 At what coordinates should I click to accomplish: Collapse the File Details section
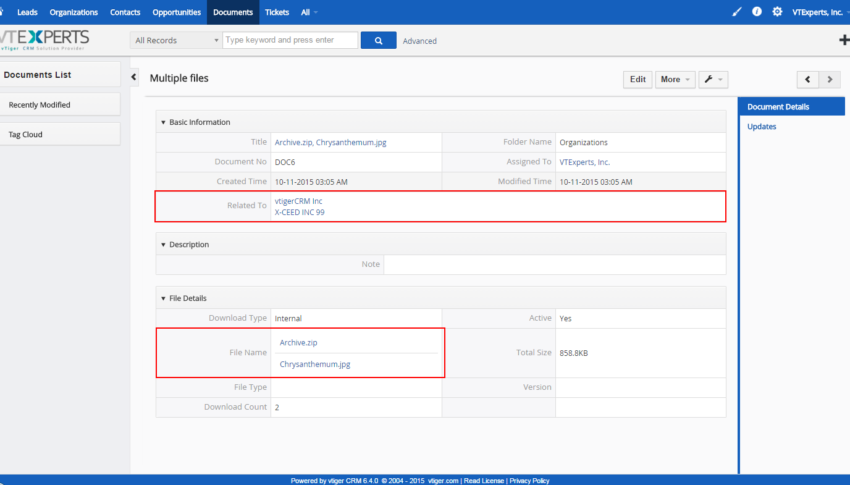pos(163,299)
